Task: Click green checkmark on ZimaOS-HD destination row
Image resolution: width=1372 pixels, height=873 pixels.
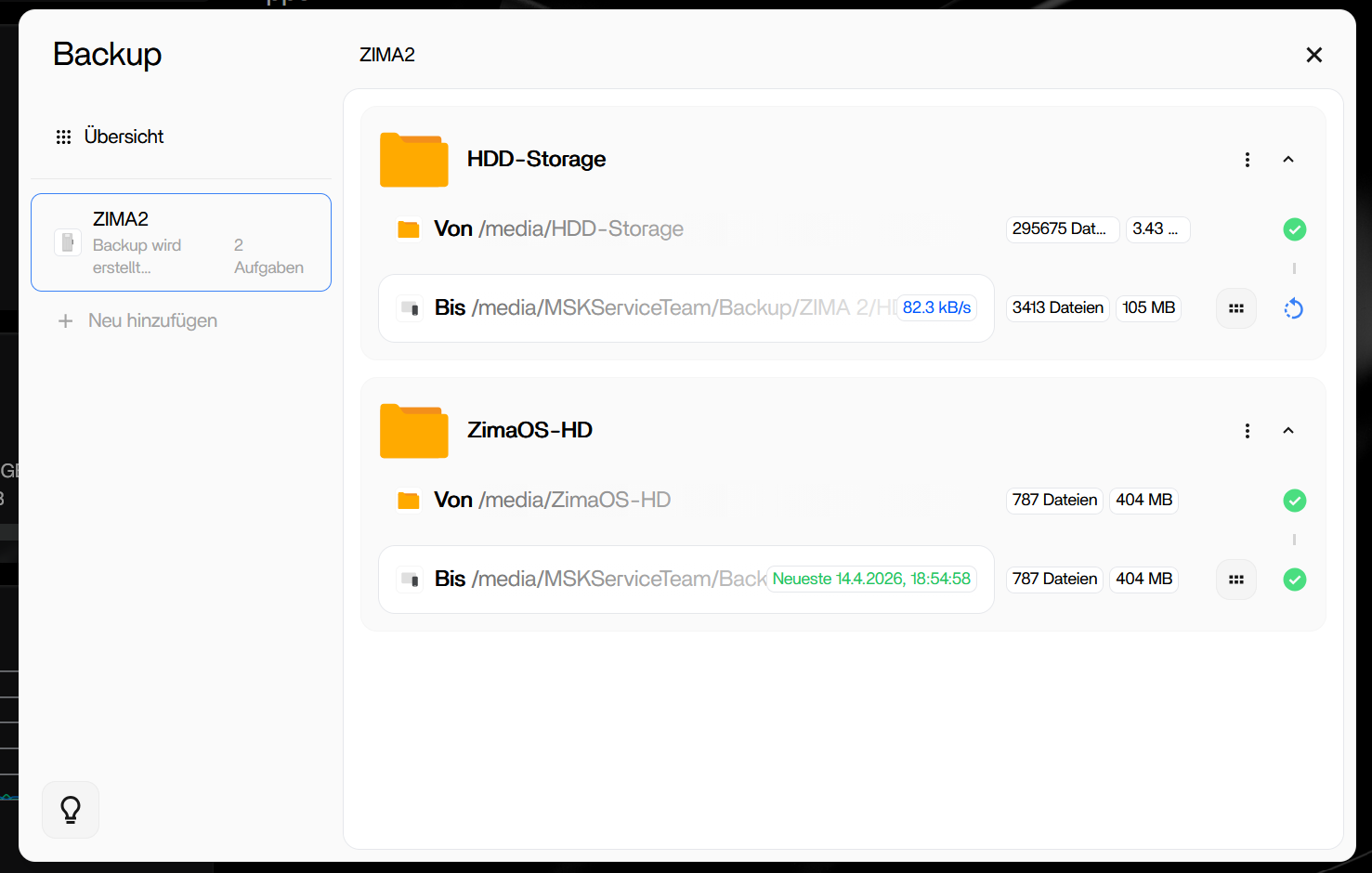Action: point(1294,580)
